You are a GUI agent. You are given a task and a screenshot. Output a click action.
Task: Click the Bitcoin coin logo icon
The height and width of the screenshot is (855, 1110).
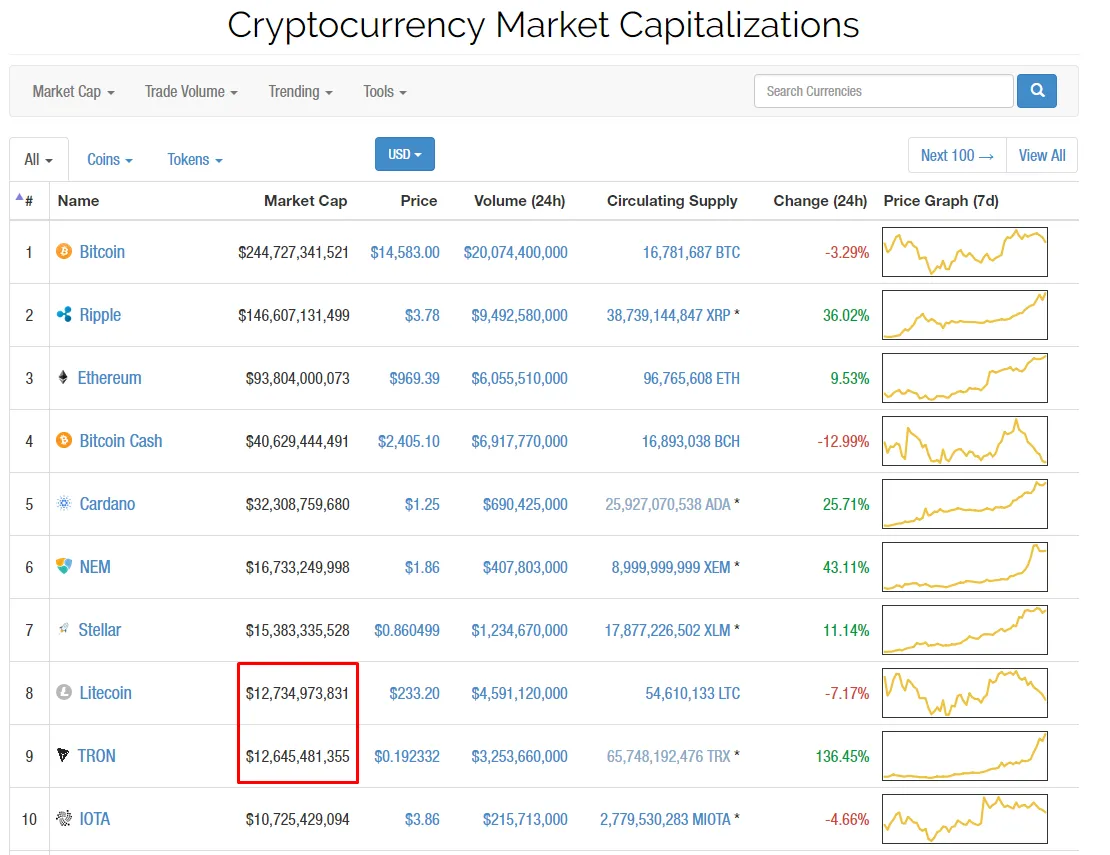click(x=64, y=251)
